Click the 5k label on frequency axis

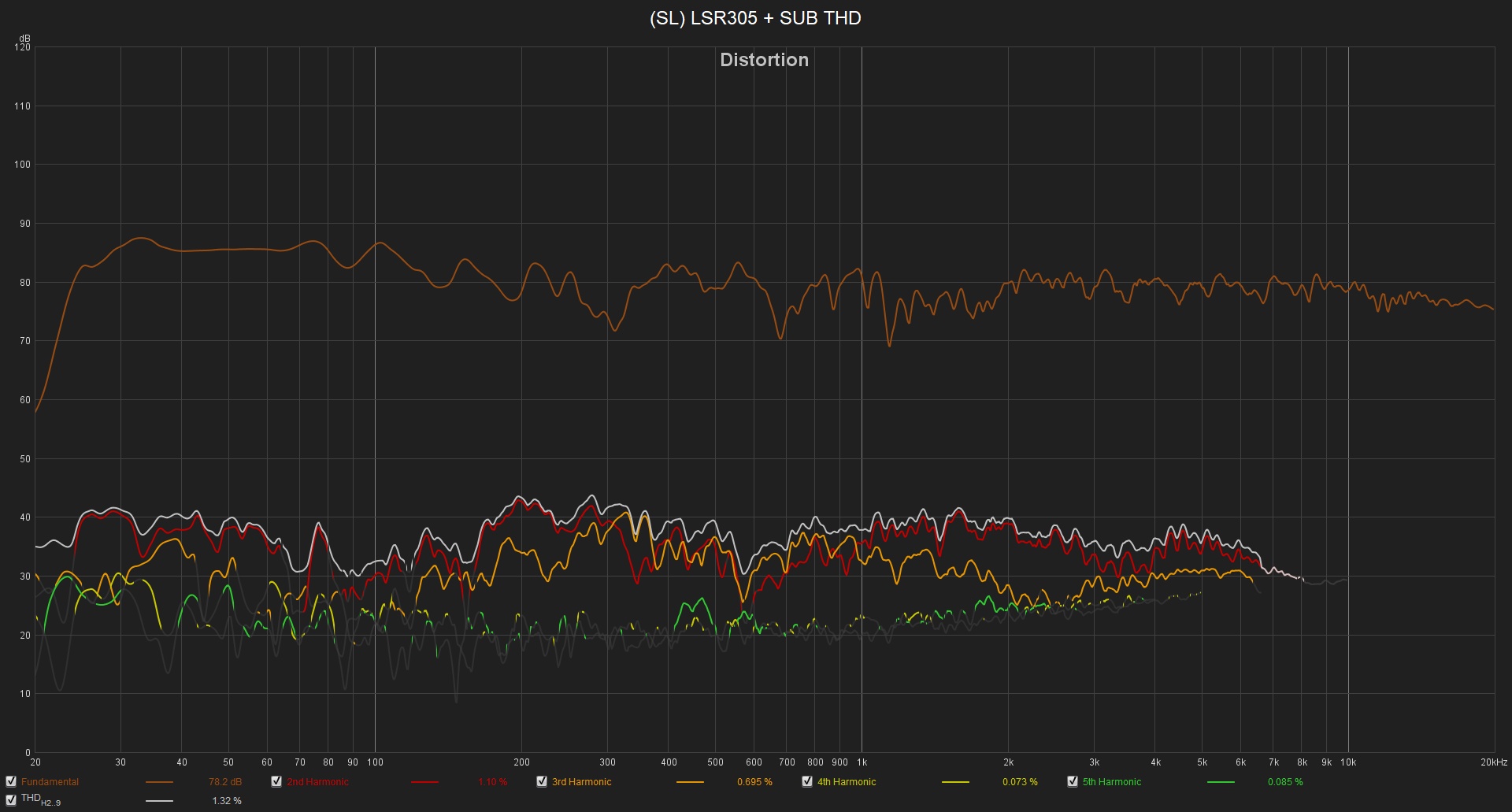click(x=1202, y=762)
